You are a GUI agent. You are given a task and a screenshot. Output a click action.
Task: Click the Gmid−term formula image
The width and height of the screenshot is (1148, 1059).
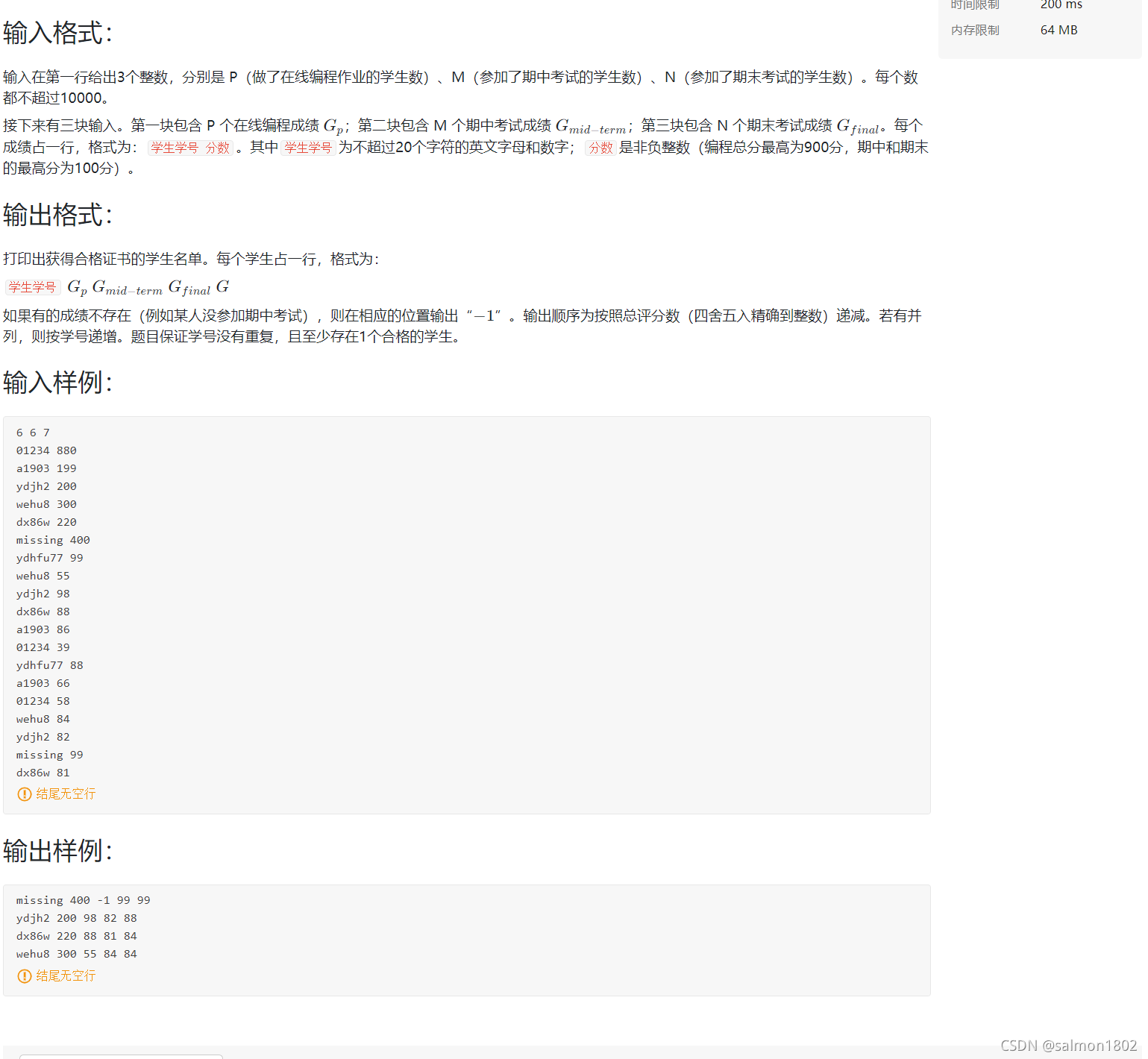(128, 288)
